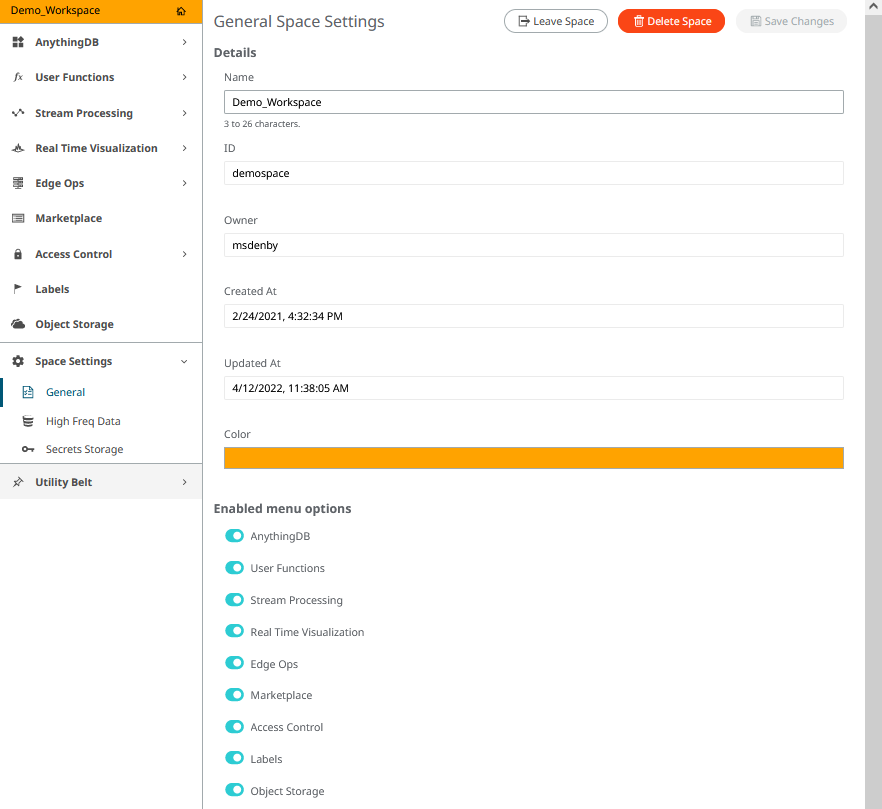
Task: Turn off the Marketplace menu toggle
Action: tap(234, 695)
